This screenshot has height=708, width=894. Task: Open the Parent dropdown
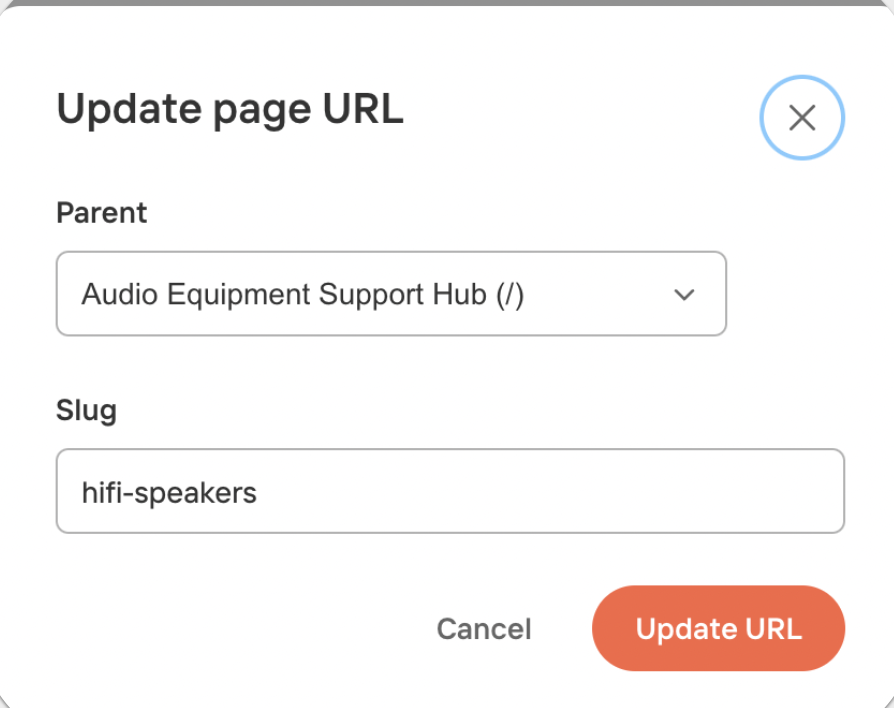[x=391, y=294]
